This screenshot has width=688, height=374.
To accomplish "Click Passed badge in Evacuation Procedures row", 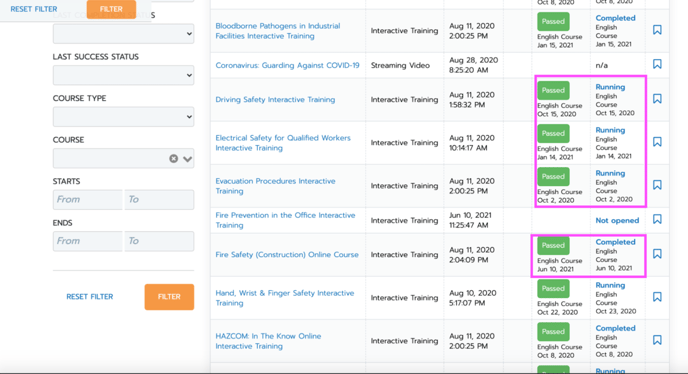I will (x=553, y=176).
